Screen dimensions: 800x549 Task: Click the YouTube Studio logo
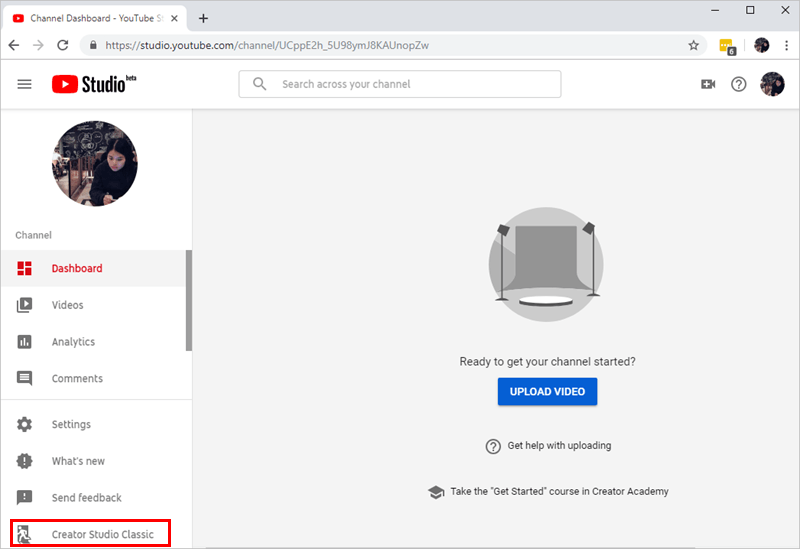pyautogui.click(x=94, y=84)
